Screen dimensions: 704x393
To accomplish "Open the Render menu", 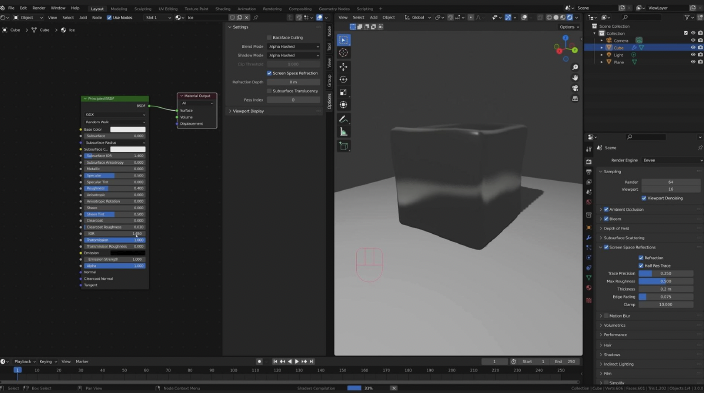I will click(39, 8).
